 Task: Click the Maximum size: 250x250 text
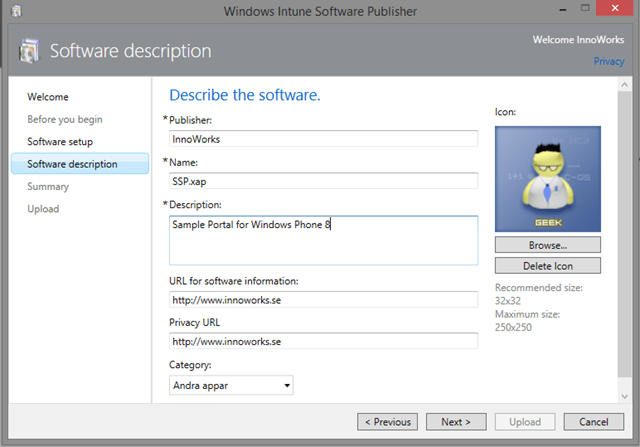point(527,321)
